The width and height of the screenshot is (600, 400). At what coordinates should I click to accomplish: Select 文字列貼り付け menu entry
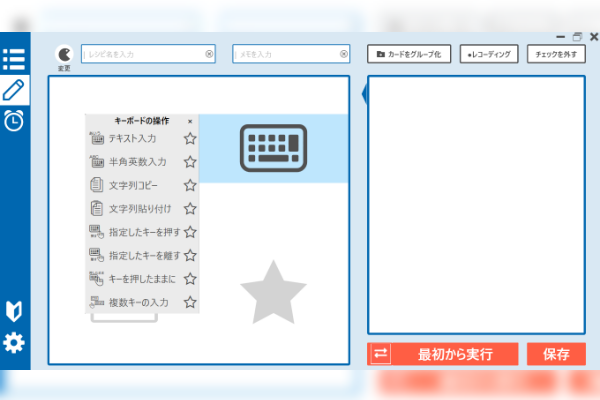pyautogui.click(x=142, y=209)
